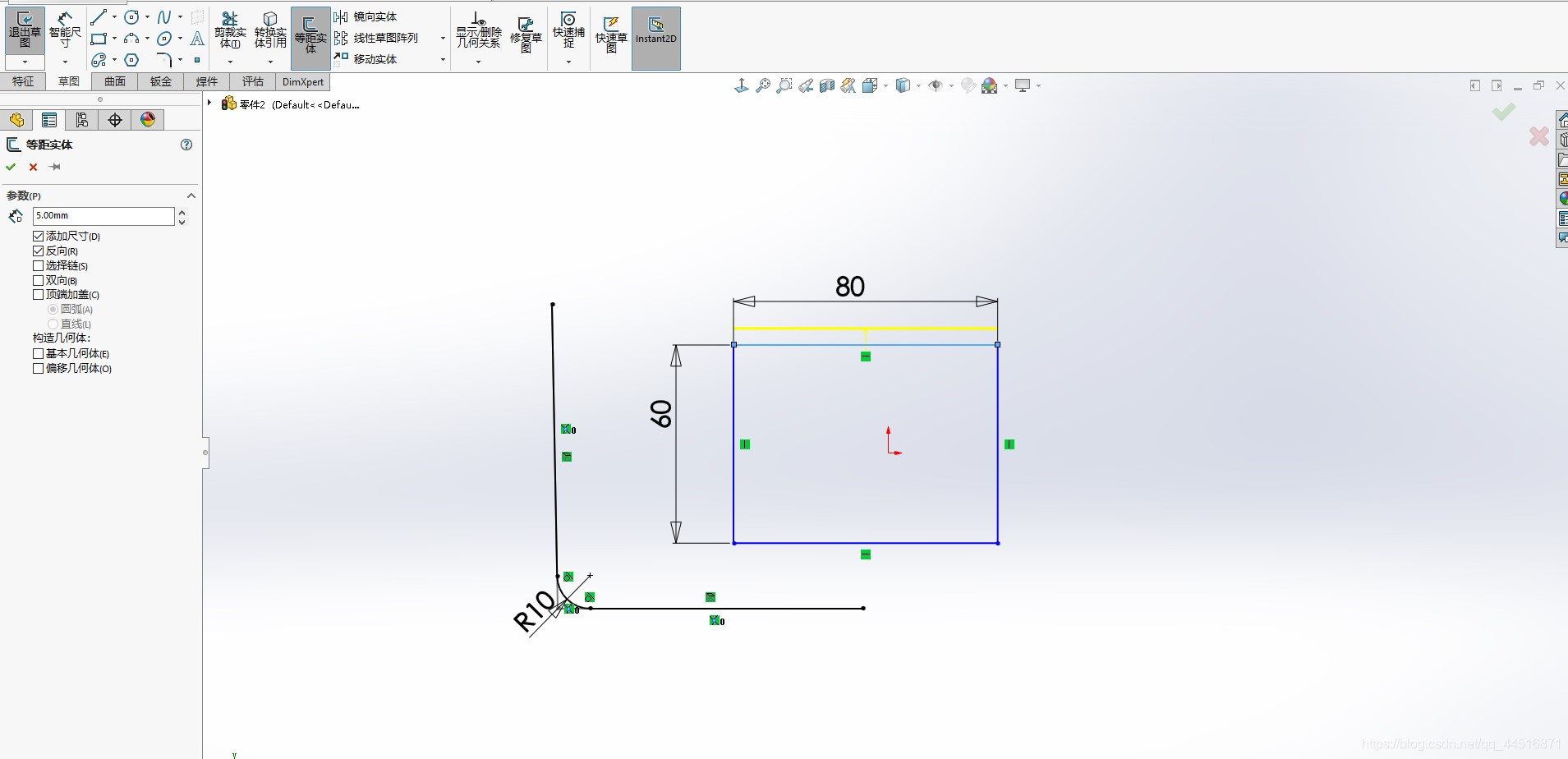Screen dimensions: 1568x759
Task: Click Zoom to Fit icon in view toolbar
Action: pyautogui.click(x=763, y=85)
